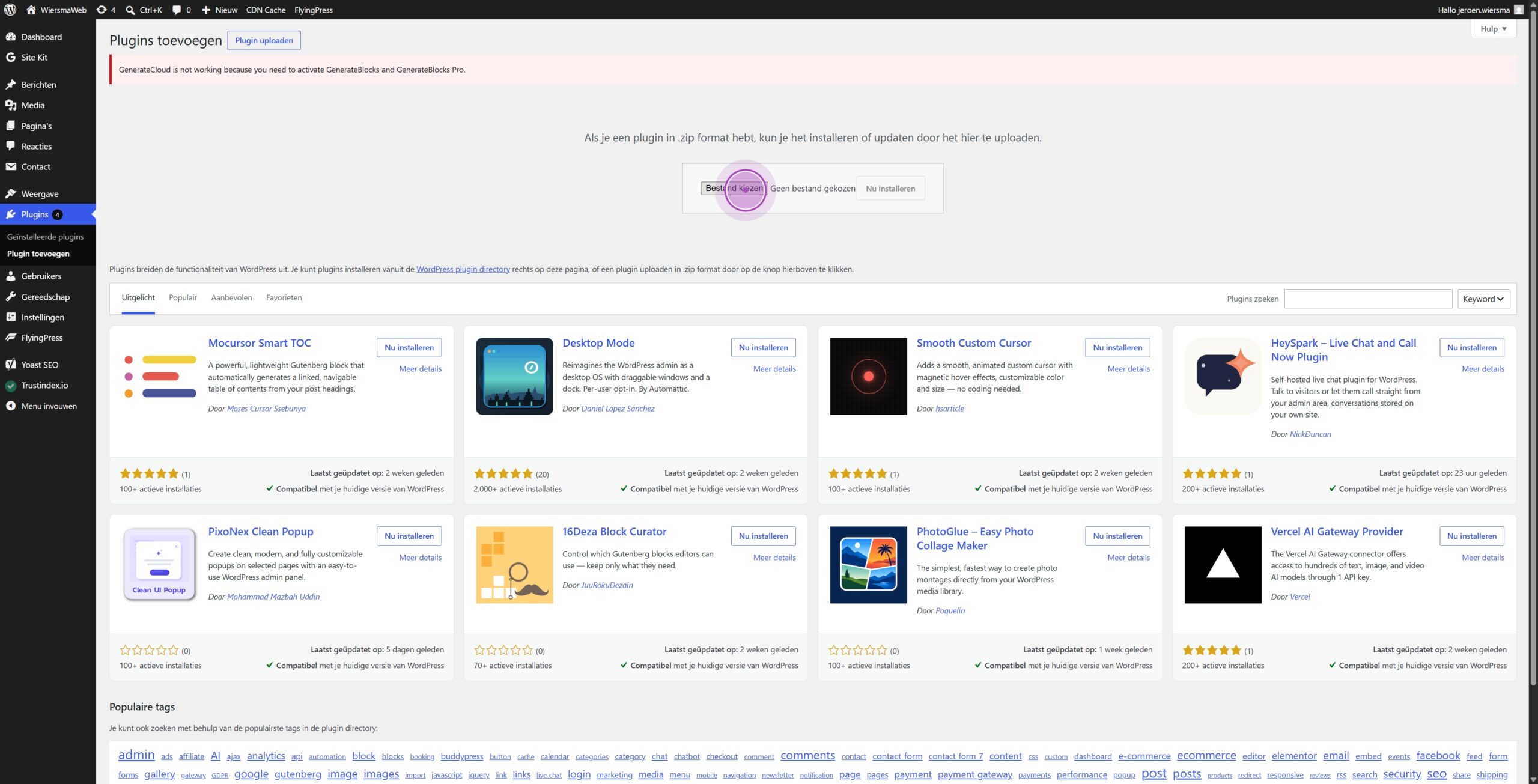The height and width of the screenshot is (784, 1538).
Task: Switch to the Populair tab
Action: 183,297
